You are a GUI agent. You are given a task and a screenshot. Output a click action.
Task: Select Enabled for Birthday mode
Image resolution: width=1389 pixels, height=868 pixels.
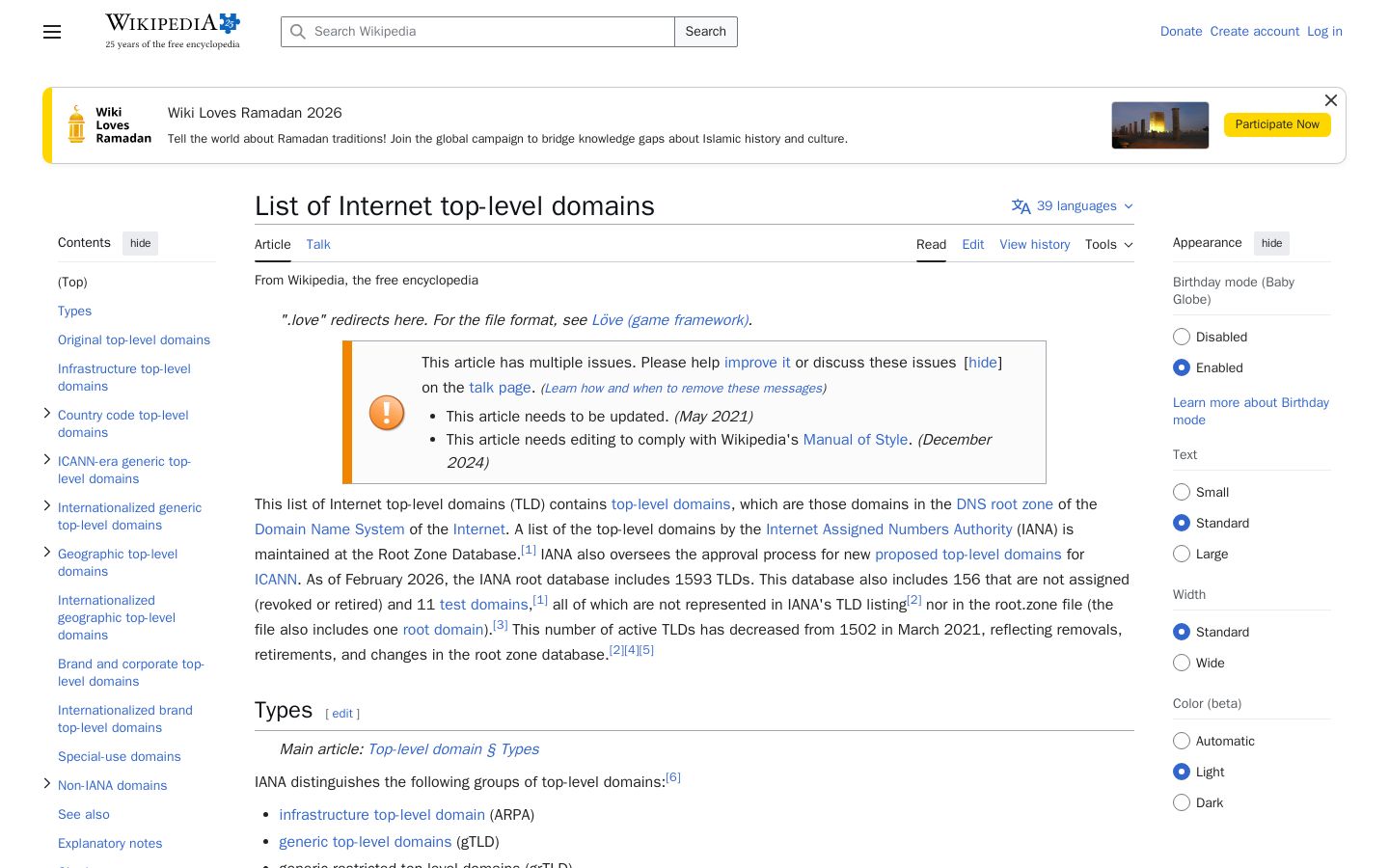click(1182, 367)
